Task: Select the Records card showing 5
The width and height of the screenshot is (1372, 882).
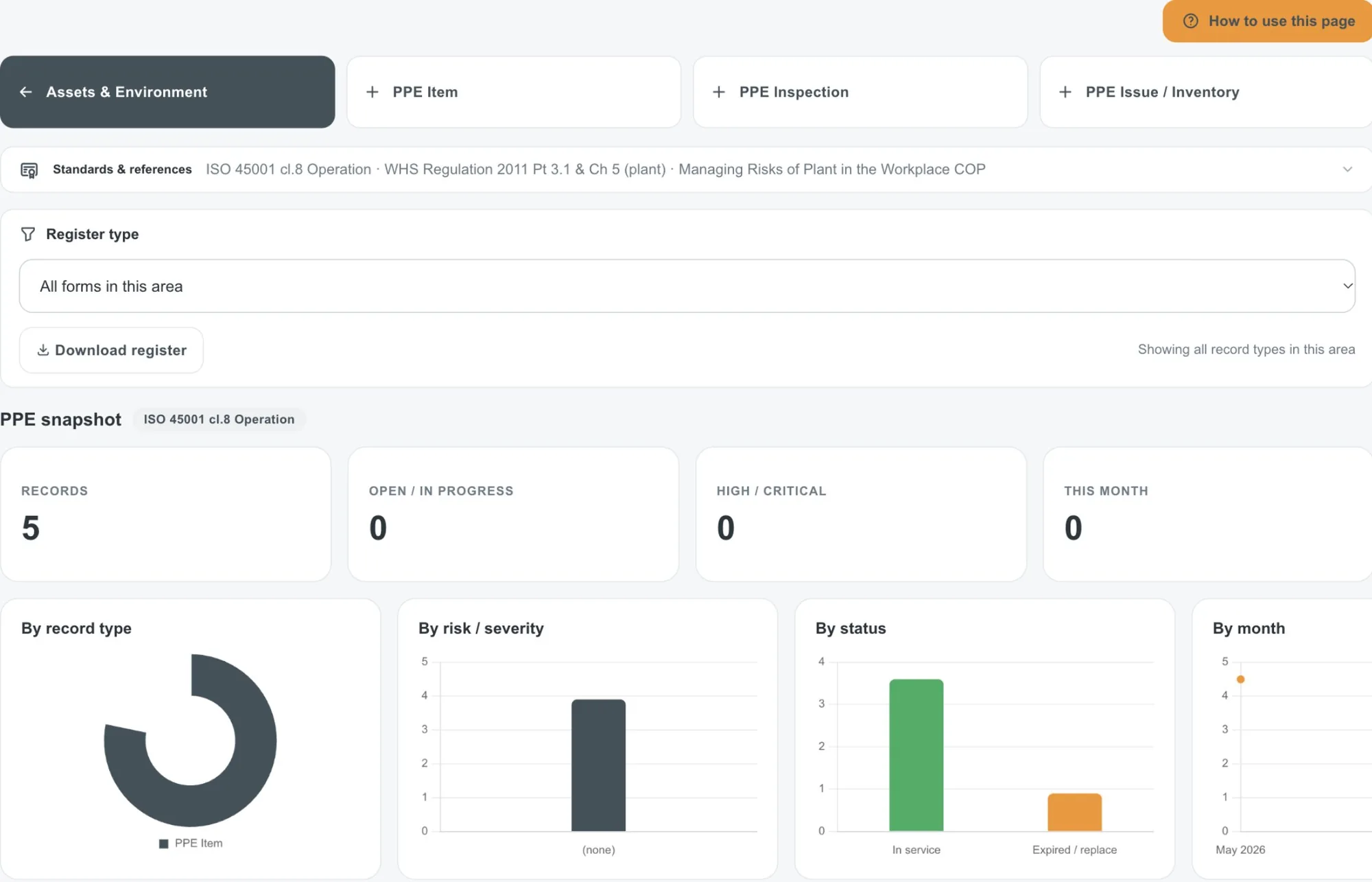Action: pyautogui.click(x=166, y=514)
